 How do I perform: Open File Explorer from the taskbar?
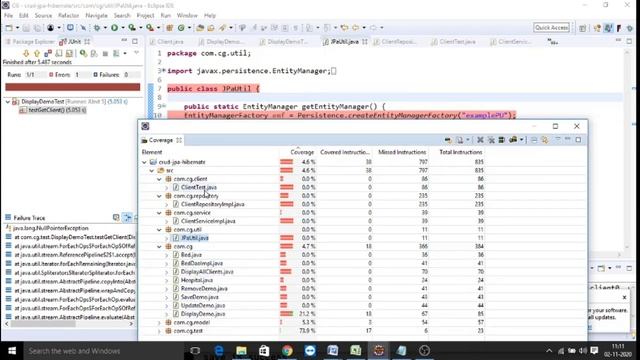(x=242, y=351)
